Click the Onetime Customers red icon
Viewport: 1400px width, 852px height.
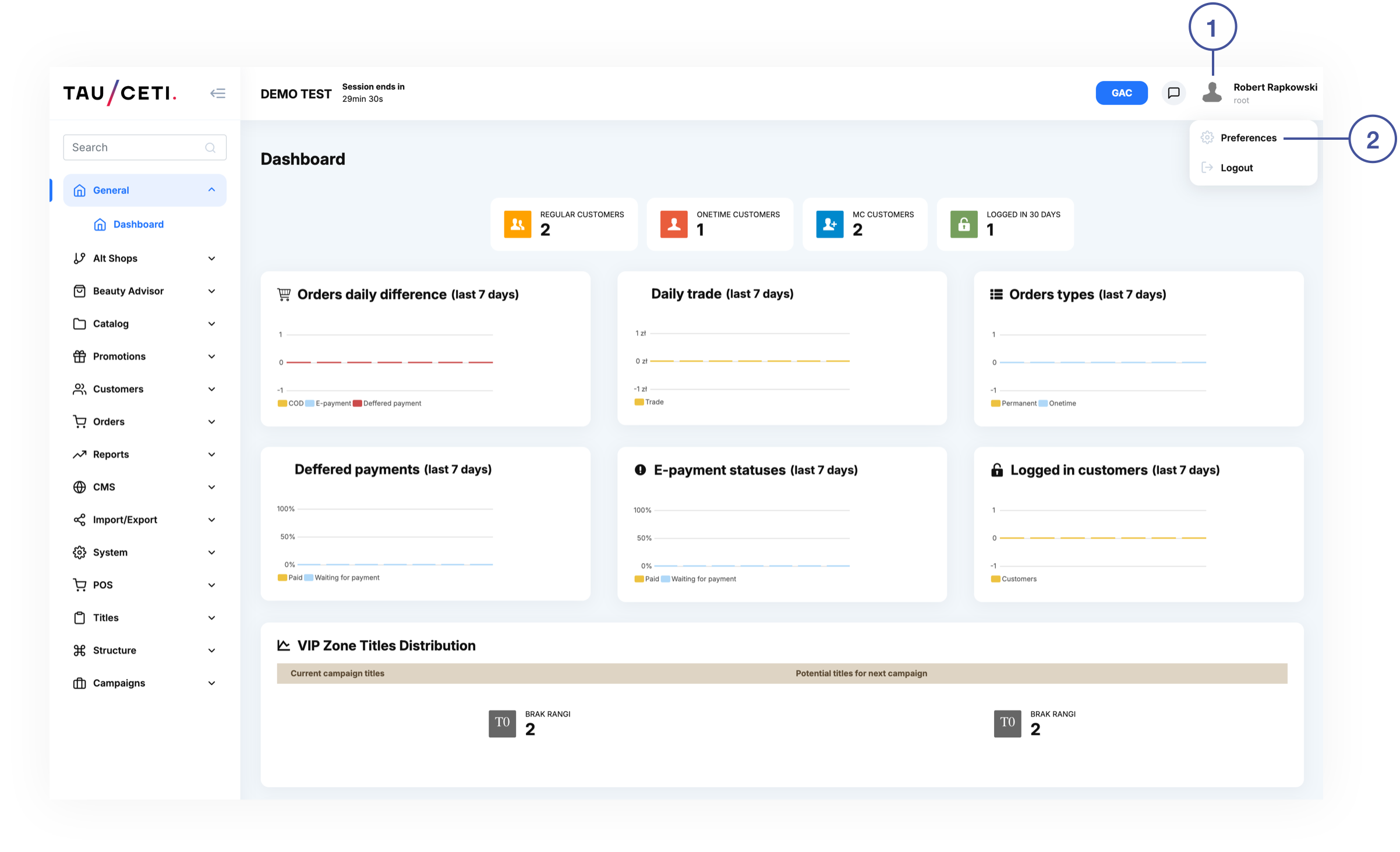674,224
